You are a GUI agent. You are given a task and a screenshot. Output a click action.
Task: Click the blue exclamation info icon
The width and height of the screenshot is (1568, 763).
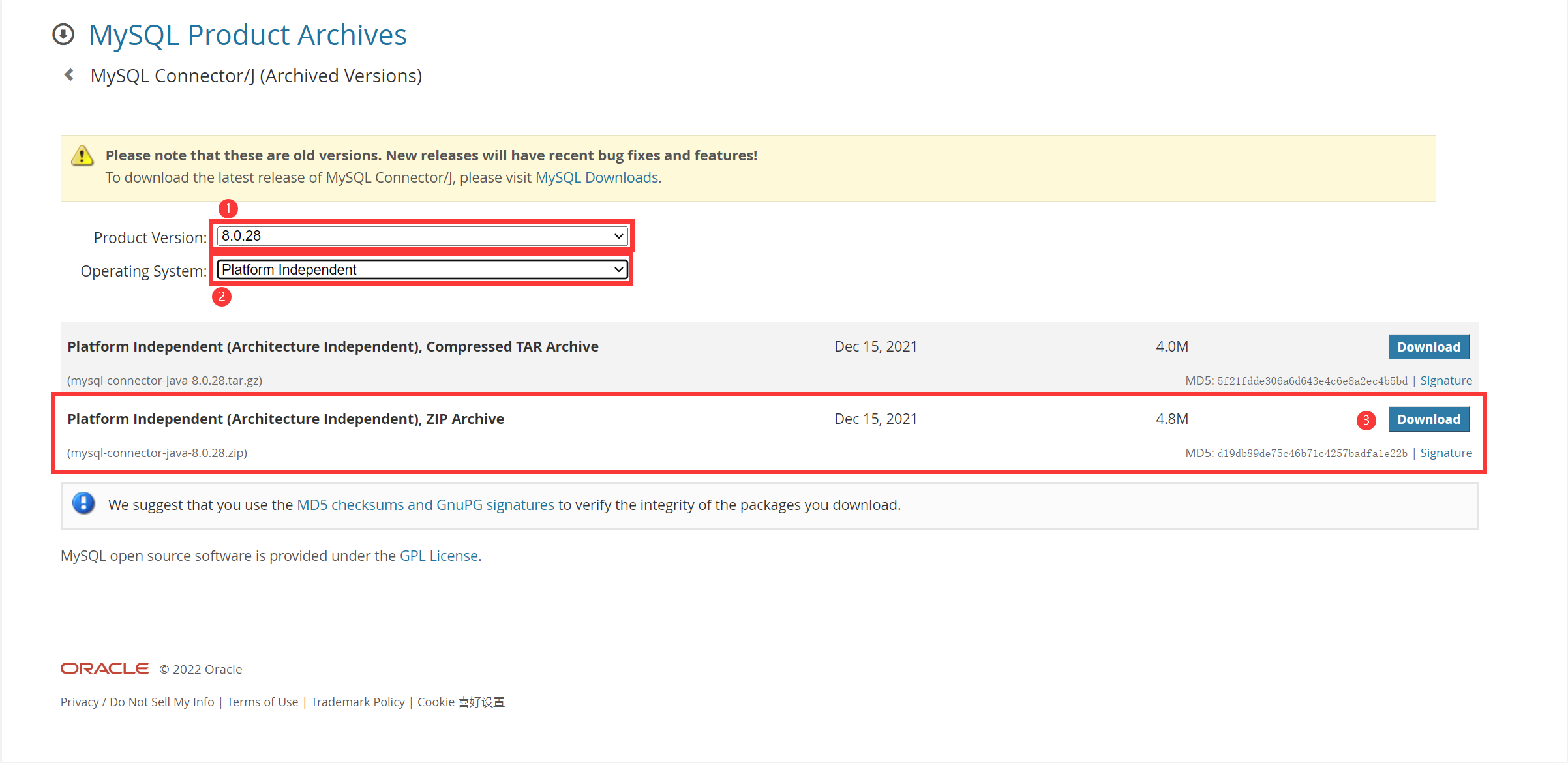pyautogui.click(x=83, y=503)
